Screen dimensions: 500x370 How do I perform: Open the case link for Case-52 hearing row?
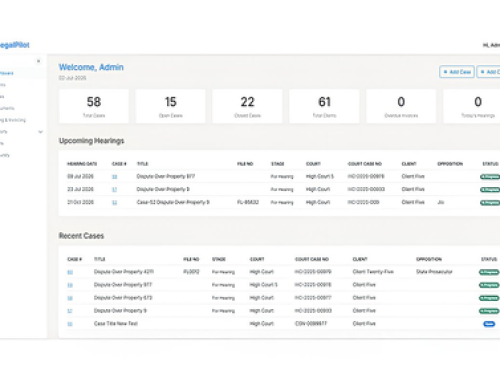tap(115, 202)
